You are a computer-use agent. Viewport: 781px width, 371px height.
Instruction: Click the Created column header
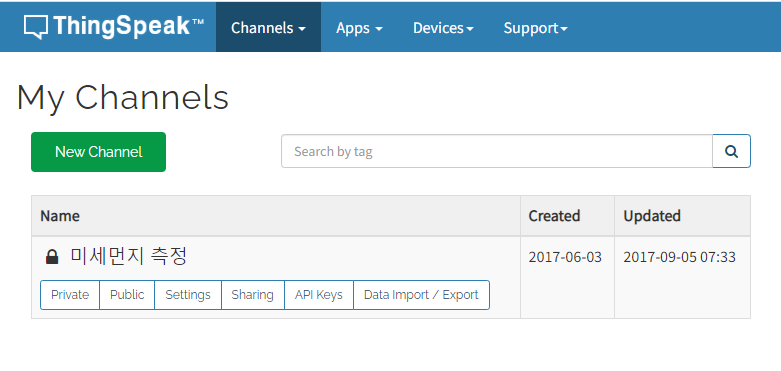coord(554,216)
